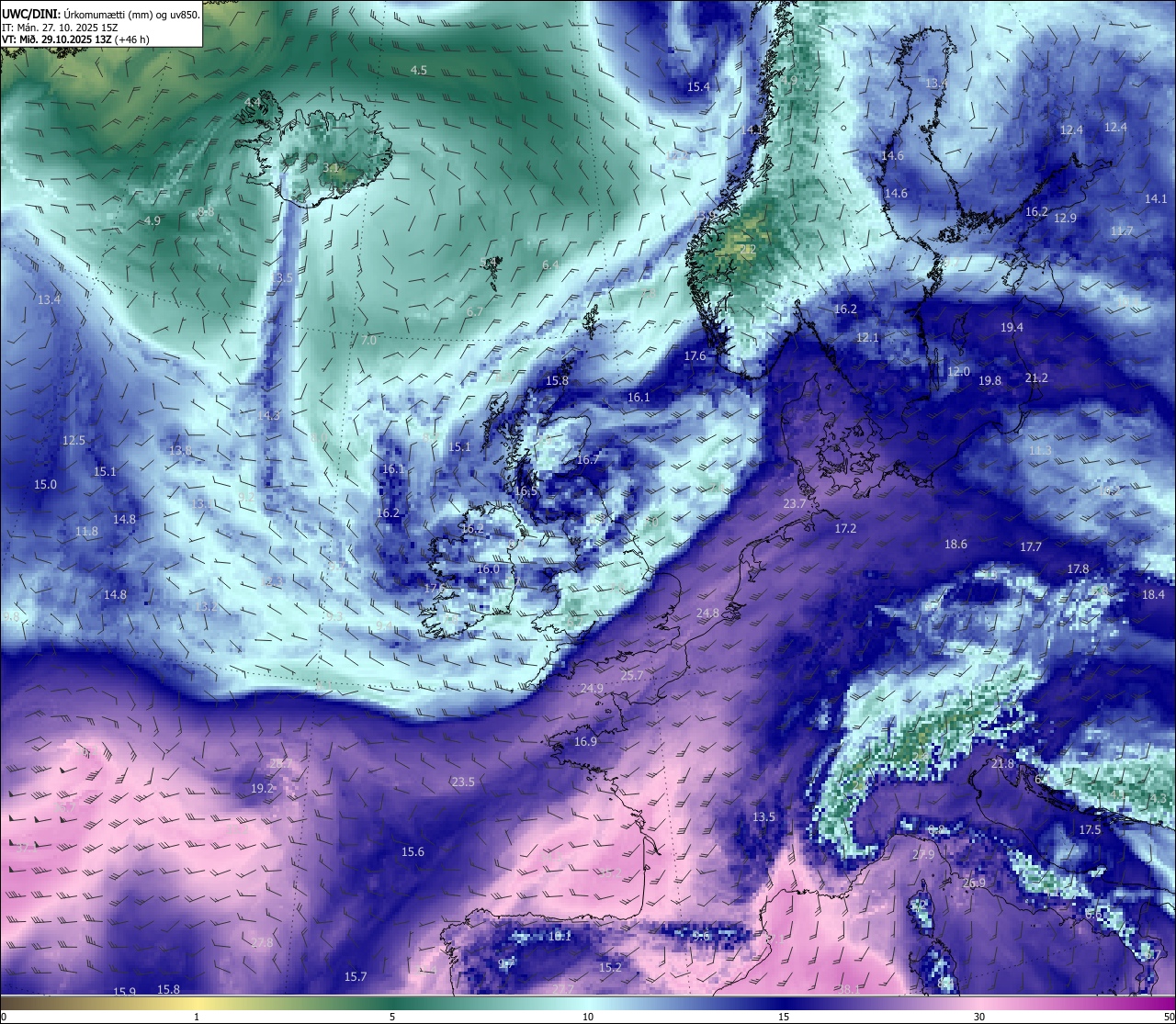The image size is (1176, 1024).
Task: Click the "11.3" map value
Action: 1040,451
